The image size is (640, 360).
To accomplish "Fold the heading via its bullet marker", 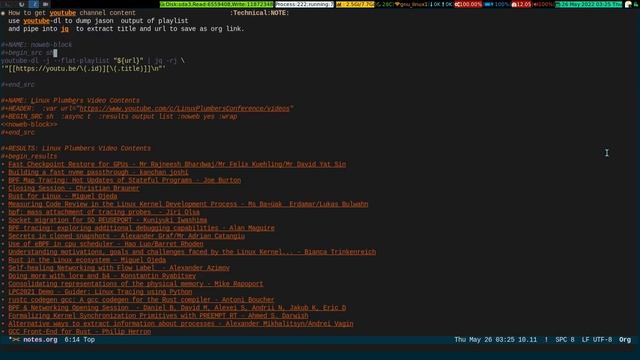I will tap(3, 13).
